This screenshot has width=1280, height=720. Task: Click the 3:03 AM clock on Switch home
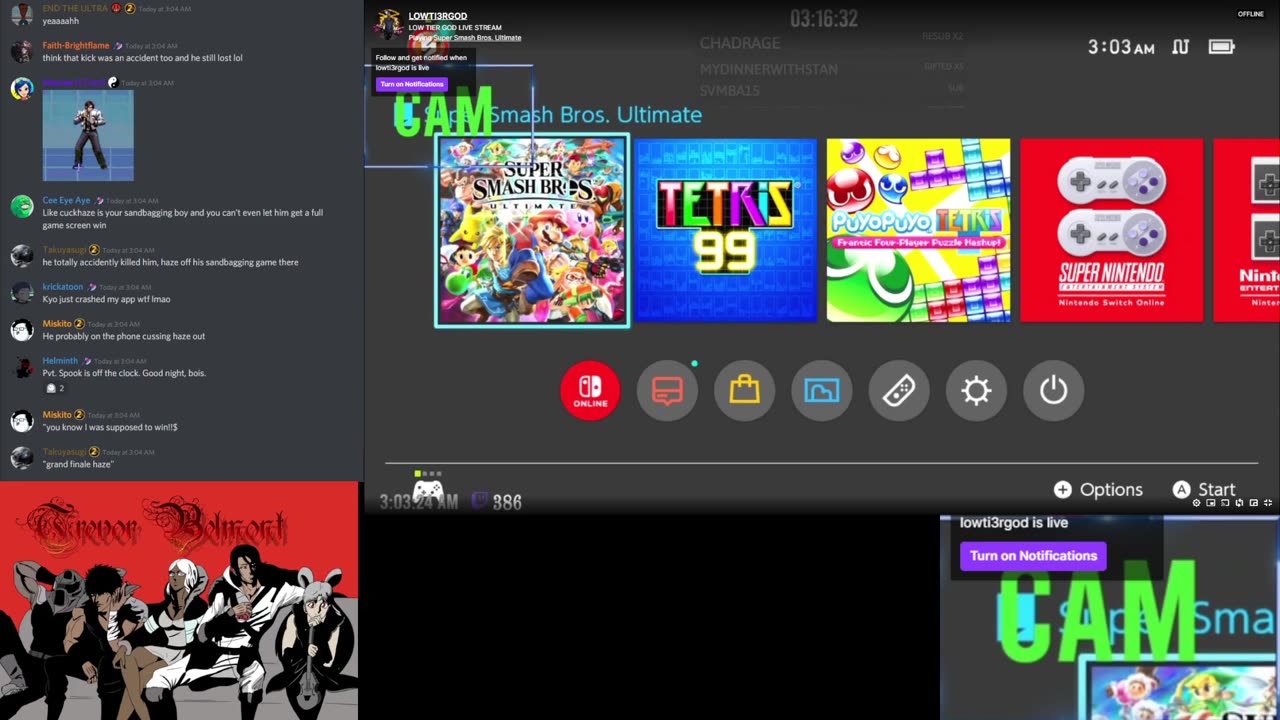1121,47
